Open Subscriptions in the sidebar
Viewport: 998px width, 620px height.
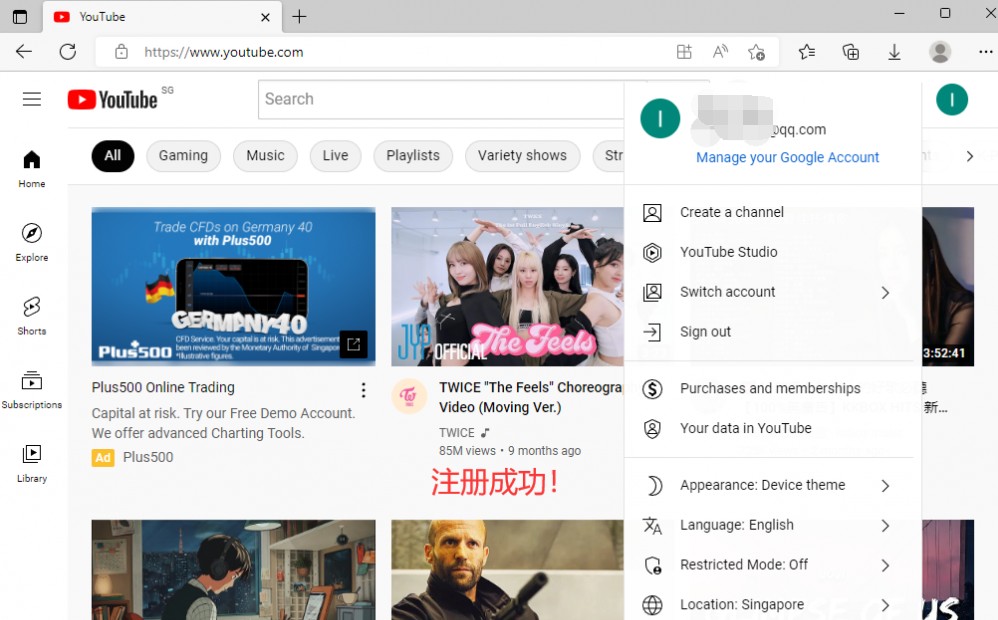click(32, 390)
